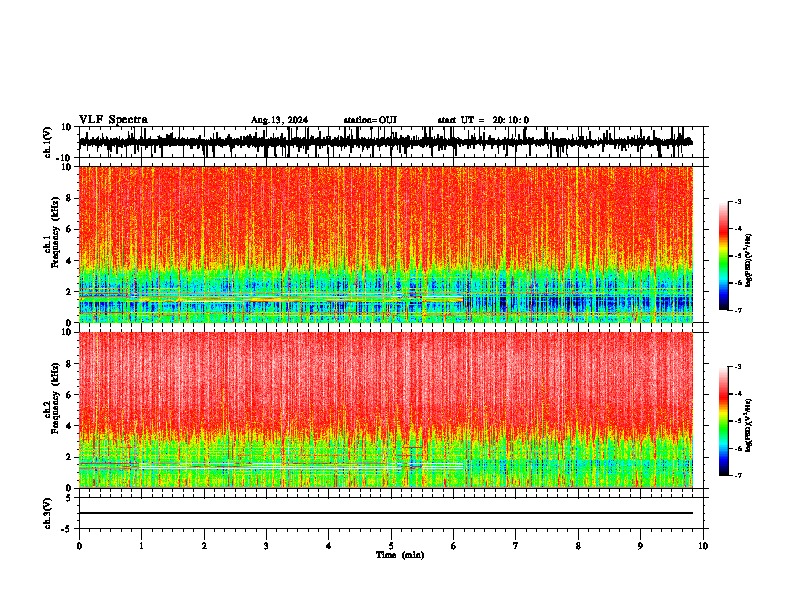Click the "-3" label on ch.1 colorbar

click(x=737, y=201)
